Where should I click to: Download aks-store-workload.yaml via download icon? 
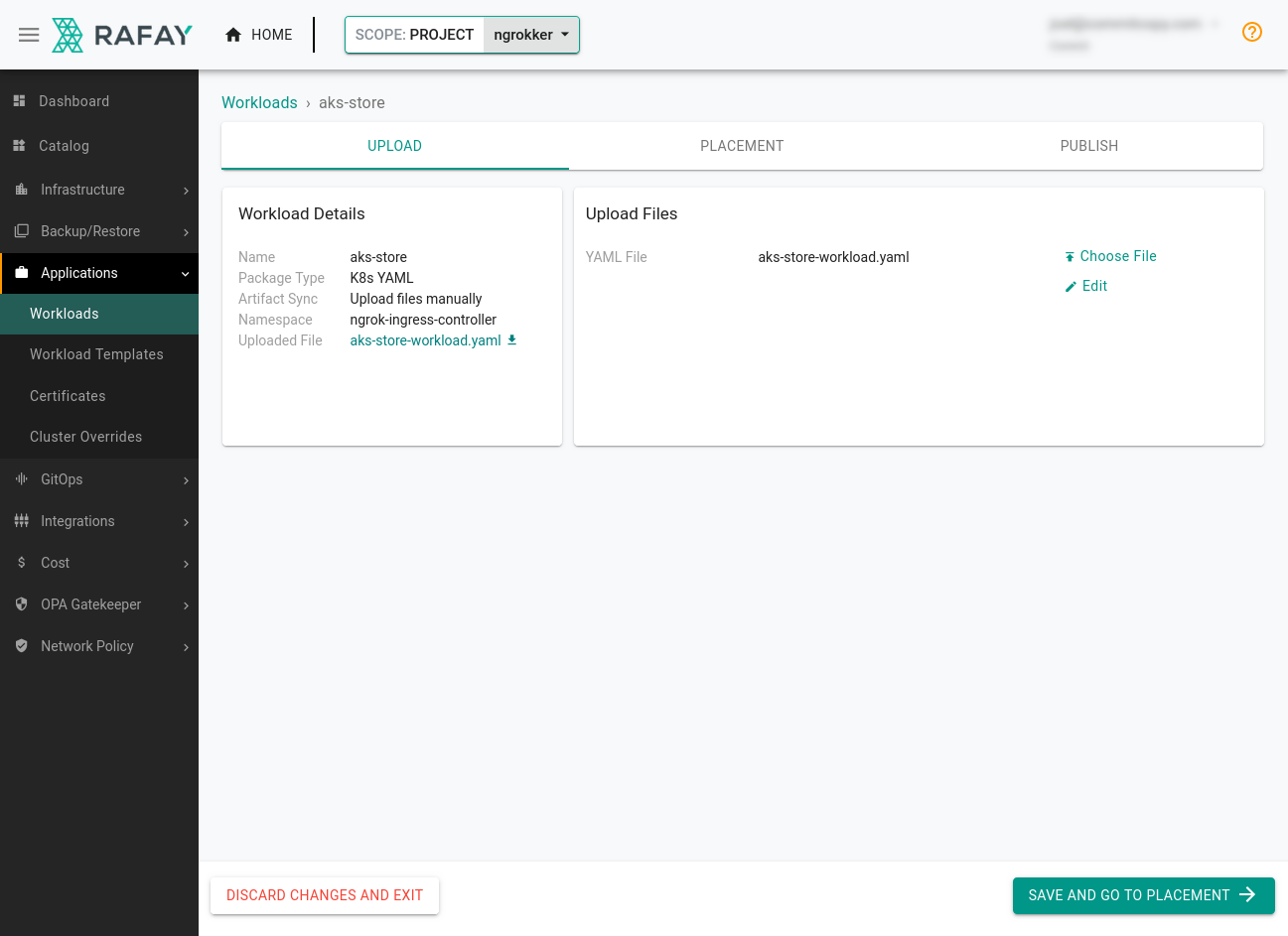tap(511, 339)
